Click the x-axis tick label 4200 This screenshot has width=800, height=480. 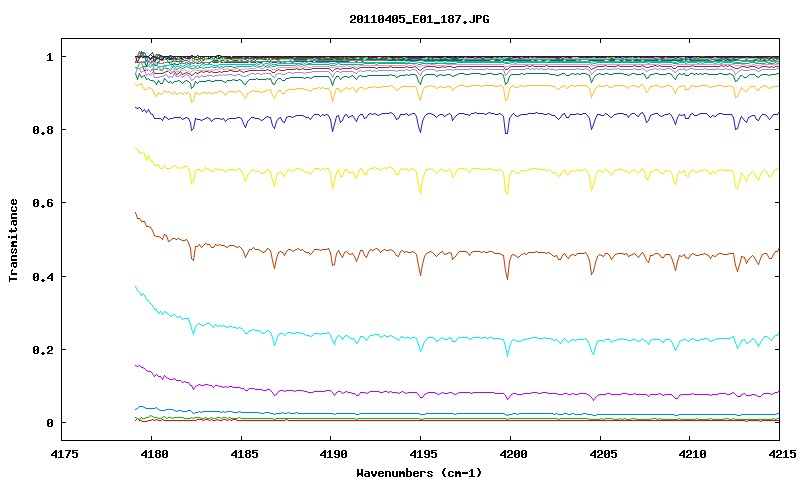511,453
